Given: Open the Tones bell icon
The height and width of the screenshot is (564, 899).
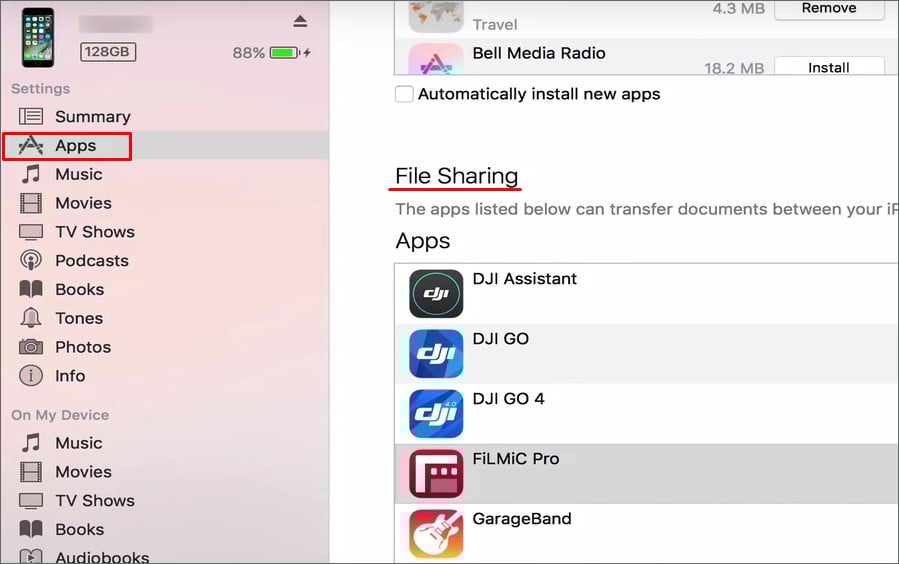Looking at the screenshot, I should pyautogui.click(x=31, y=318).
